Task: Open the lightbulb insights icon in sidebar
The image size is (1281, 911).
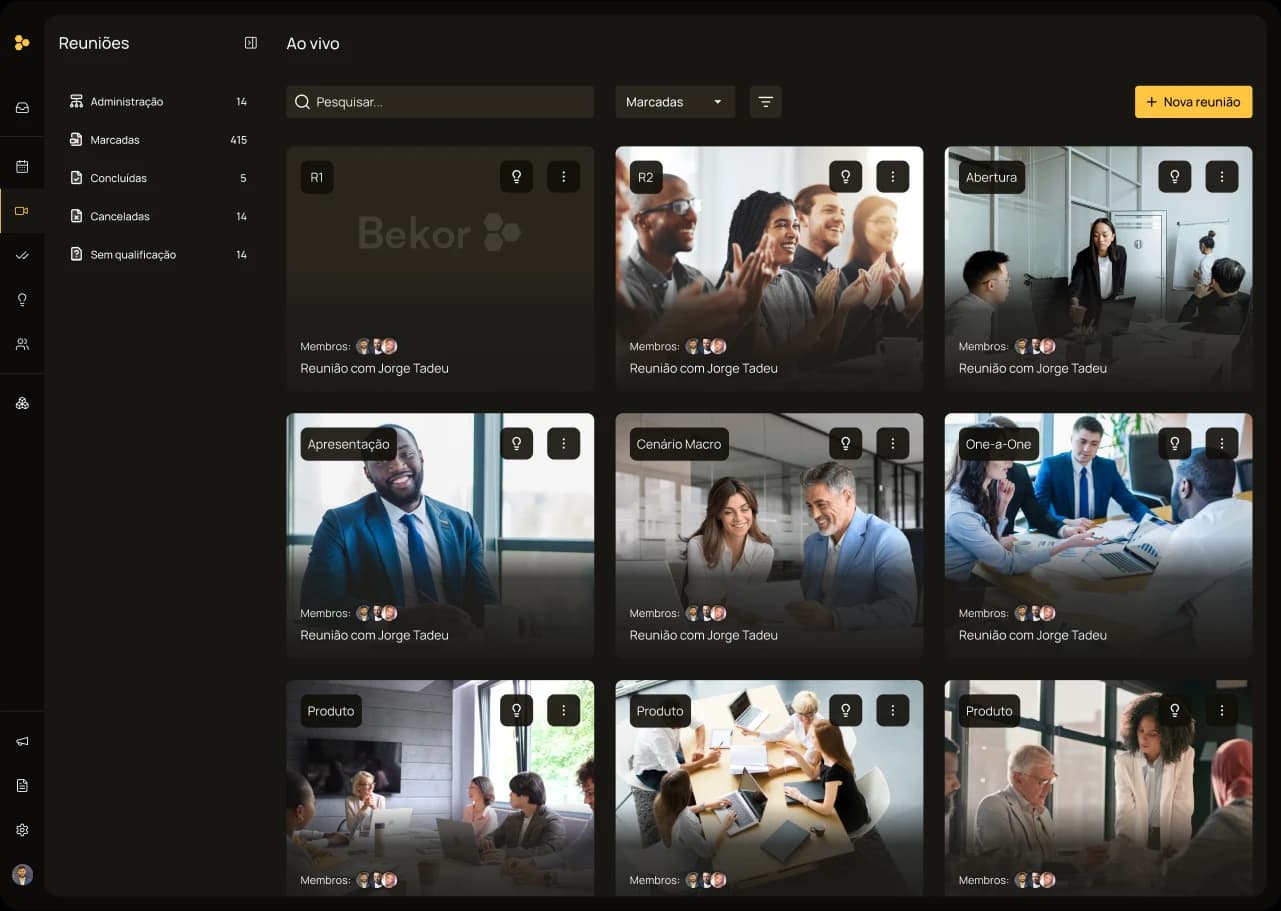Action: [22, 300]
